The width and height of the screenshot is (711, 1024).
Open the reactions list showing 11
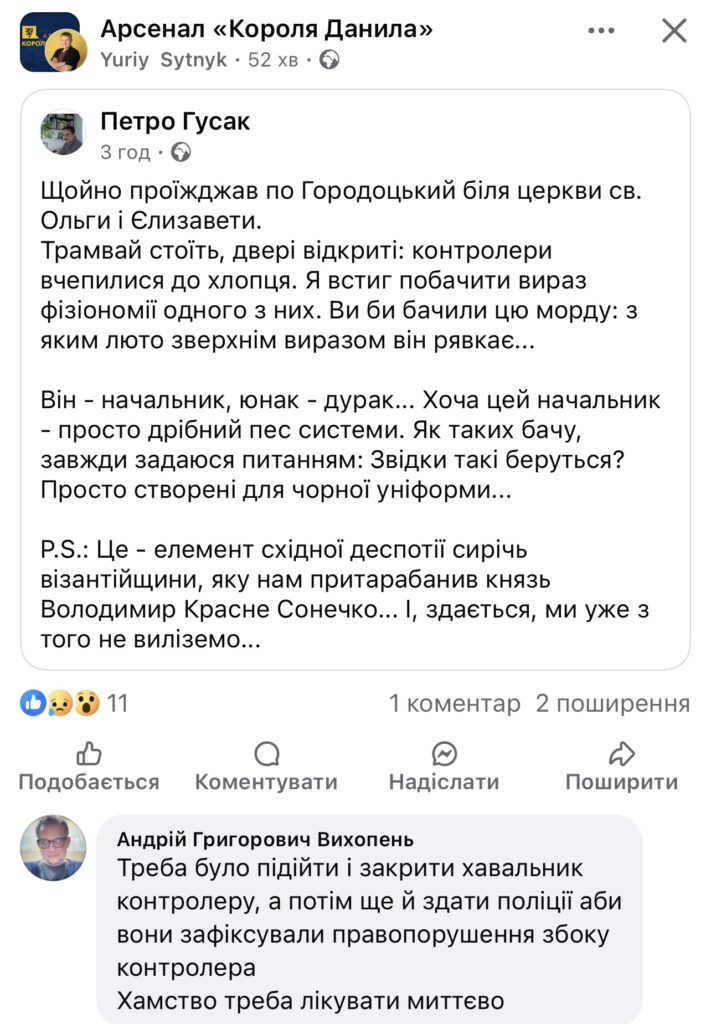(118, 704)
